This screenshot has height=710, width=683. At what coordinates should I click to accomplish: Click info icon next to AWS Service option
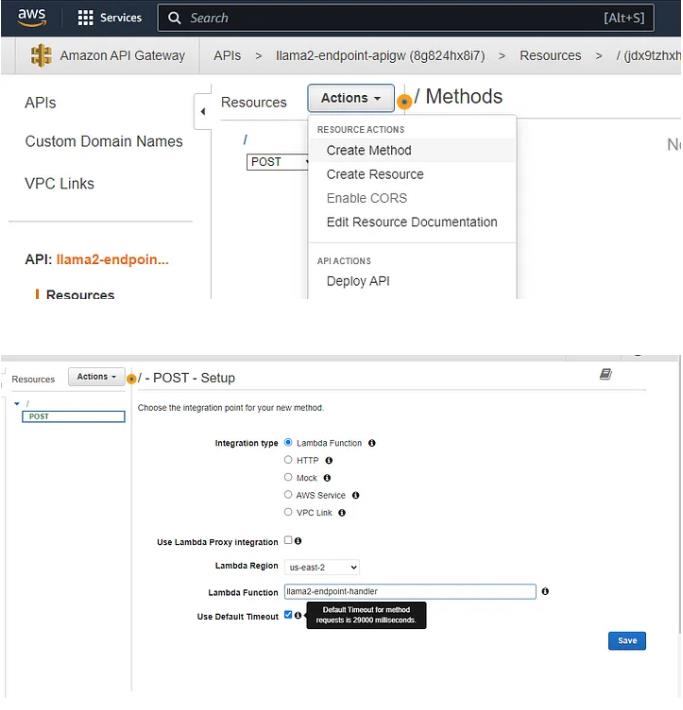[x=356, y=495]
